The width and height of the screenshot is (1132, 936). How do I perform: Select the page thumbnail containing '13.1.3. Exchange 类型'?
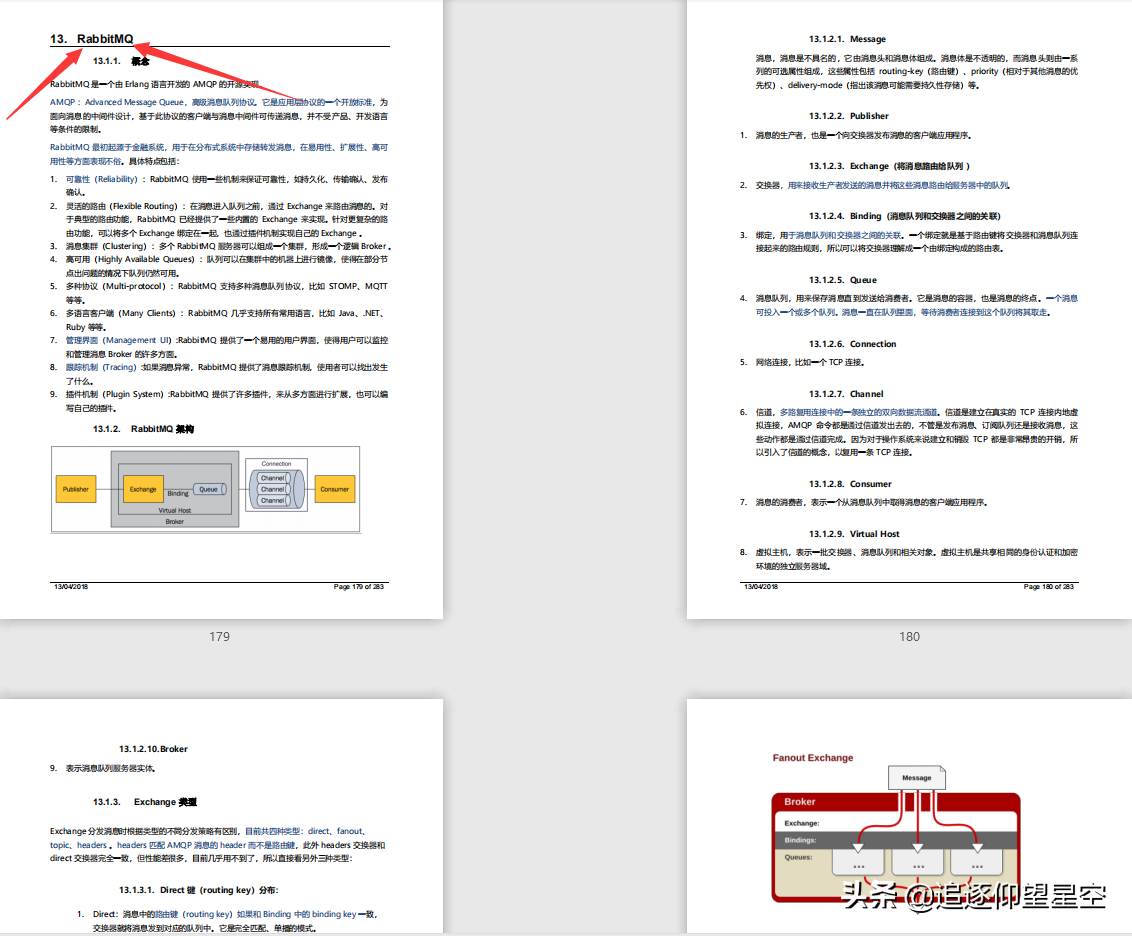tap(221, 816)
